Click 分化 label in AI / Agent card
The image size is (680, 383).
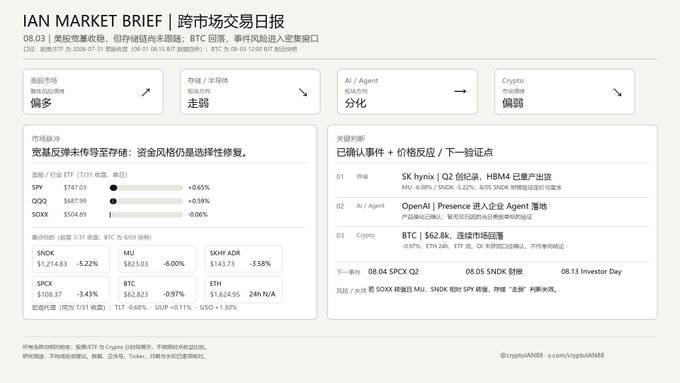[x=356, y=103]
